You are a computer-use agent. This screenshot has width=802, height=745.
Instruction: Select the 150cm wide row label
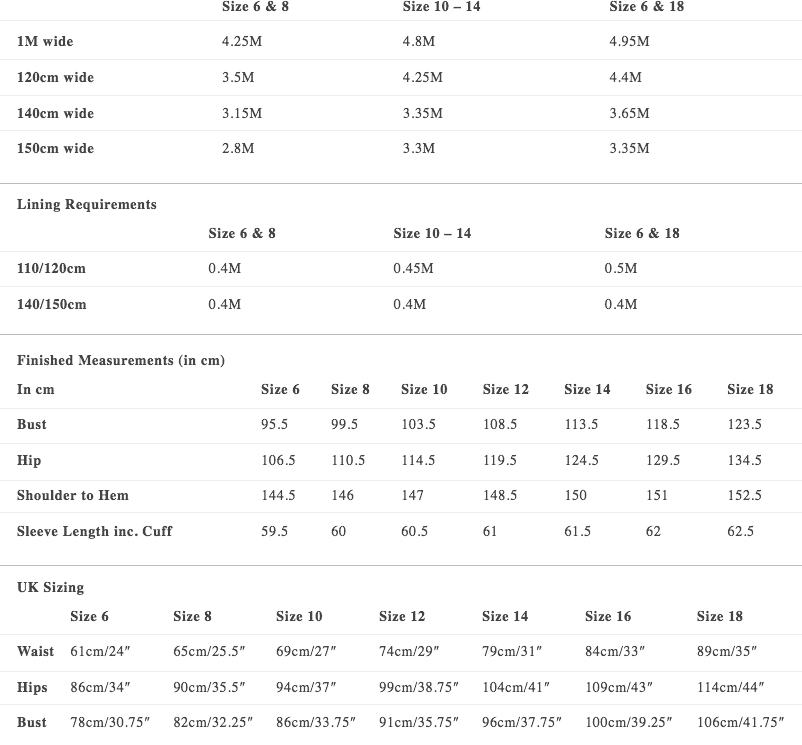coord(55,148)
